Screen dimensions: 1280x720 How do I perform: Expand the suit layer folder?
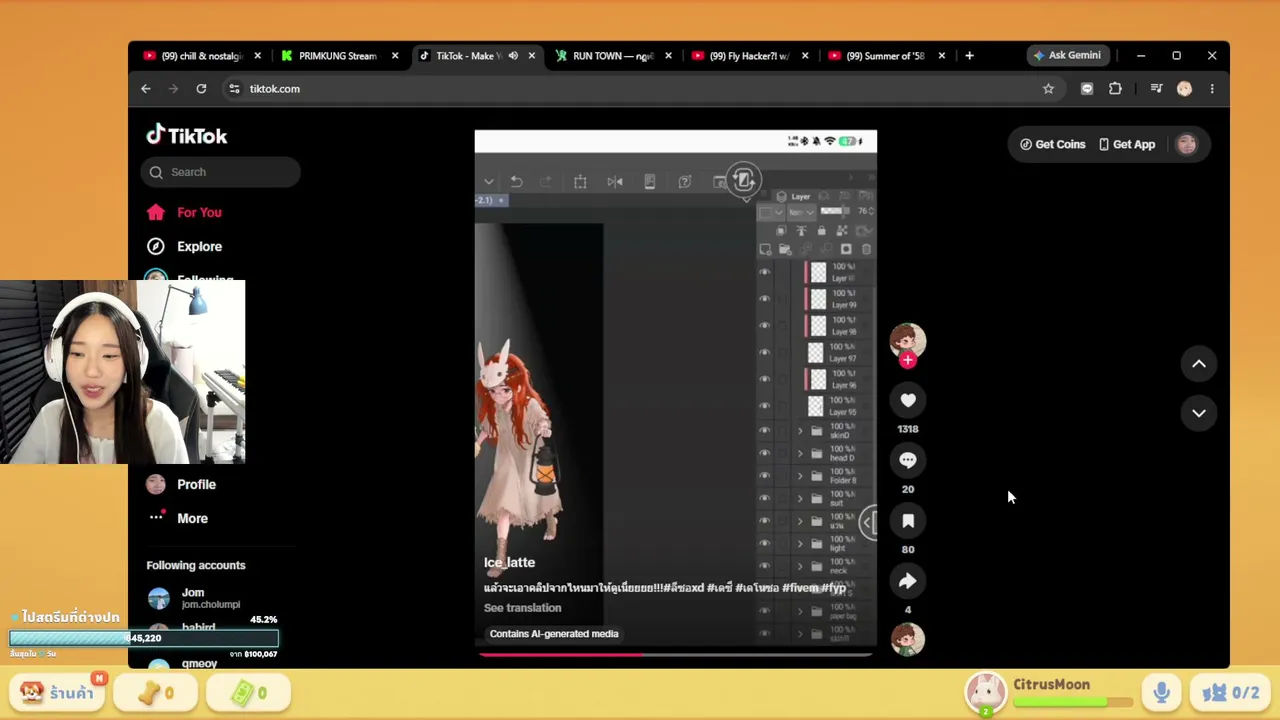point(800,498)
